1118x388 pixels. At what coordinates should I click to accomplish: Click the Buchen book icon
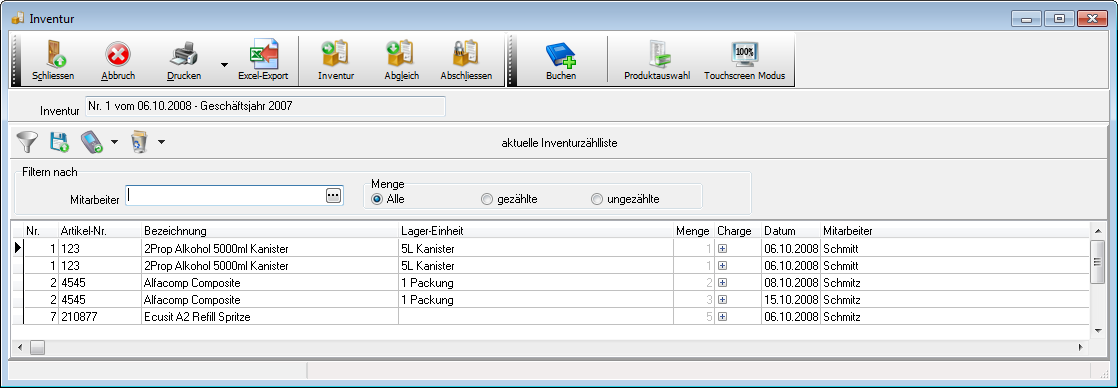(560, 55)
